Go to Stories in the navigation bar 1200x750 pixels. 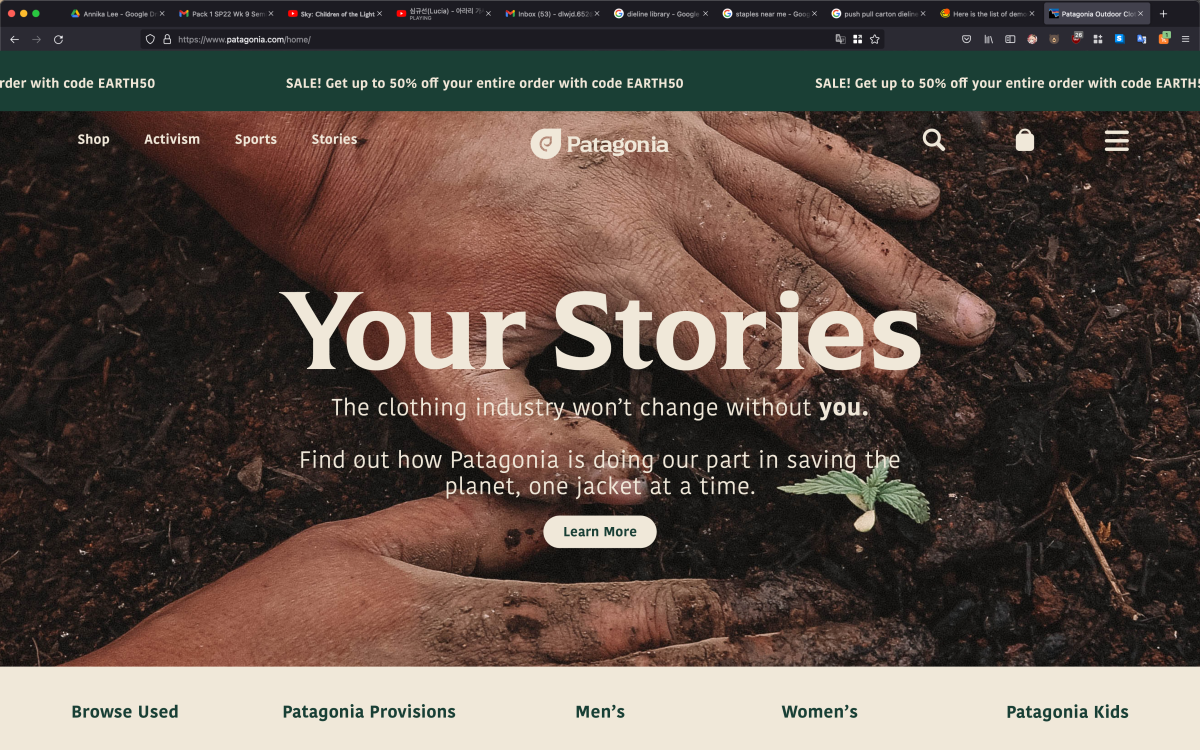(334, 139)
